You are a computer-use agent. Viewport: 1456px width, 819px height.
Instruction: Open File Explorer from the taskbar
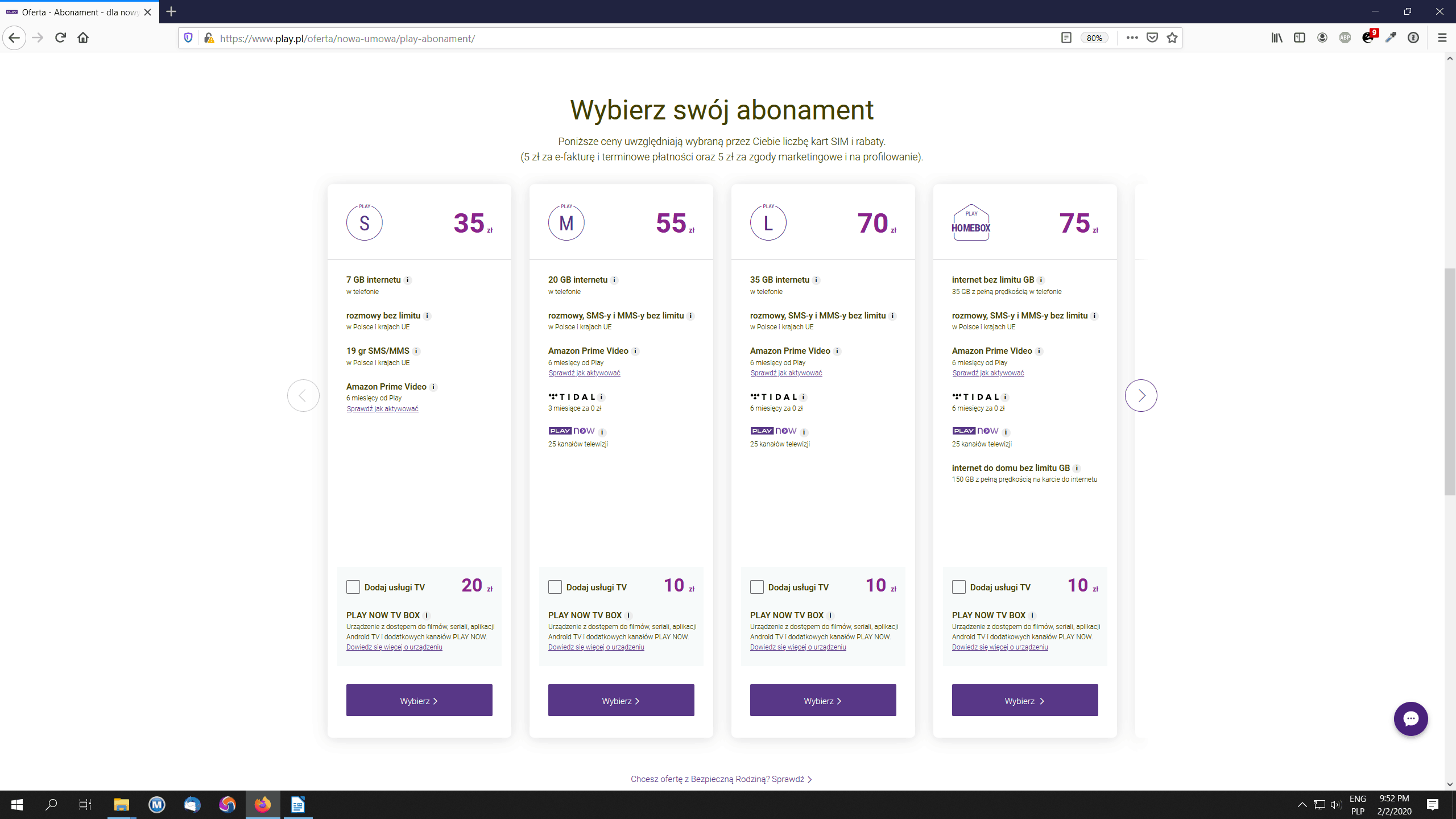click(122, 805)
